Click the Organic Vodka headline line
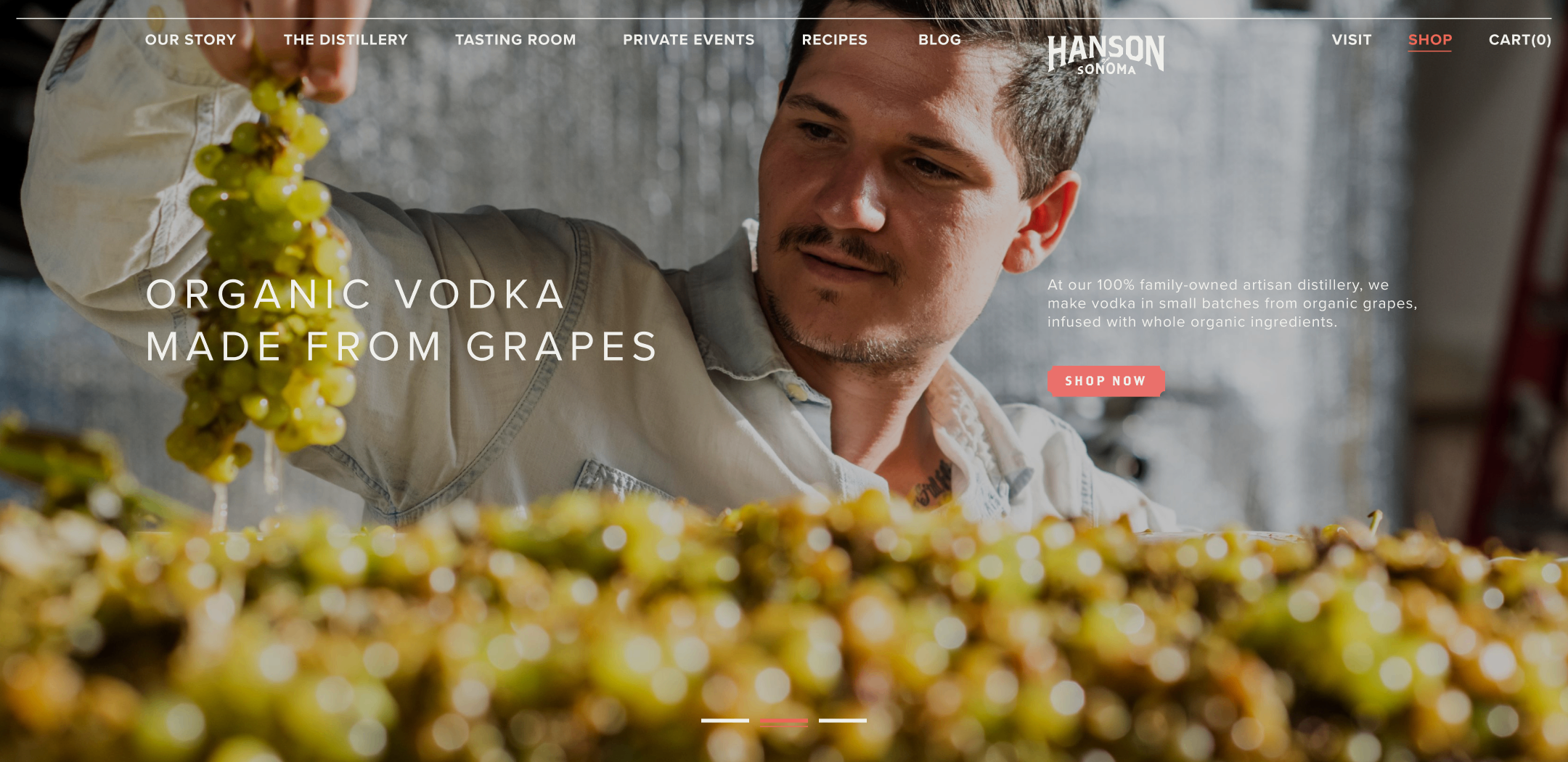The image size is (1568, 762). (356, 295)
